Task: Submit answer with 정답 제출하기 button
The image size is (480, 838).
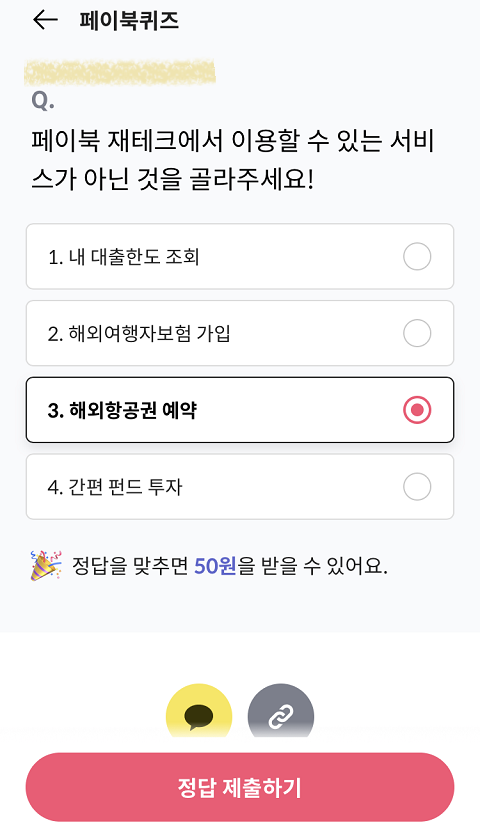Action: coord(240,787)
